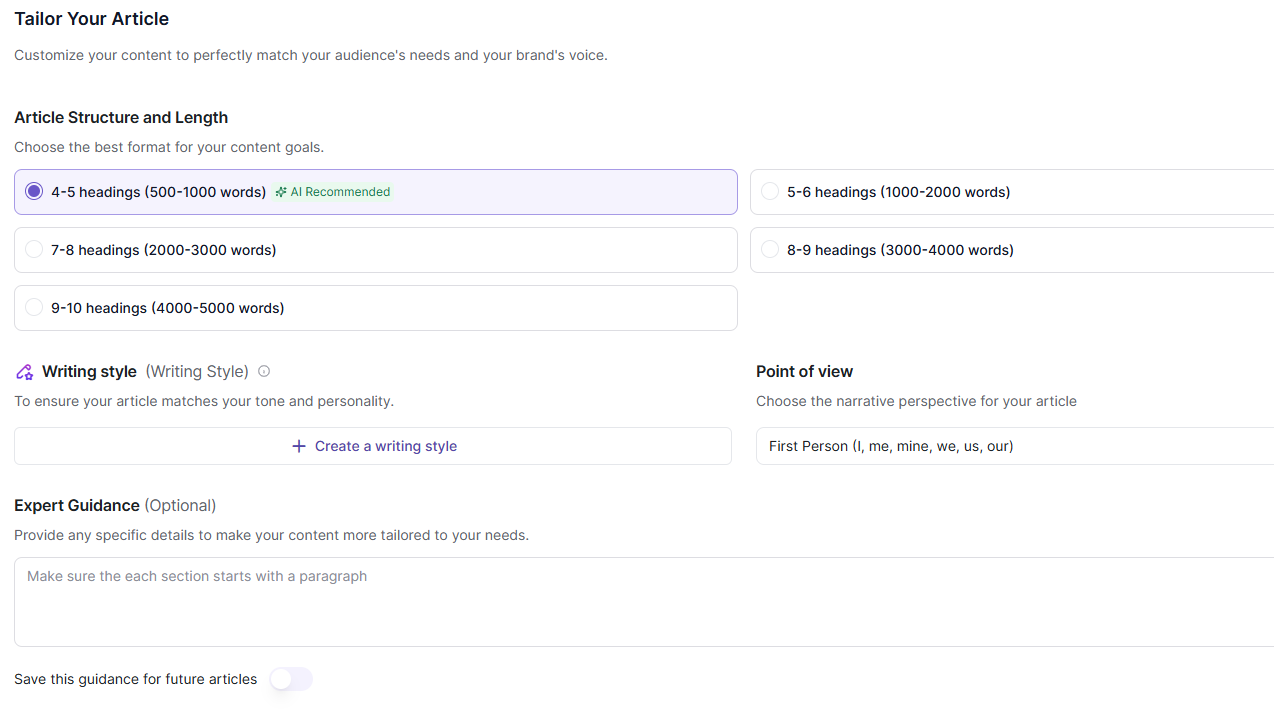Click the sparkle icon beside AI Recommended
Screen dimensions: 1274x714
(x=281, y=192)
